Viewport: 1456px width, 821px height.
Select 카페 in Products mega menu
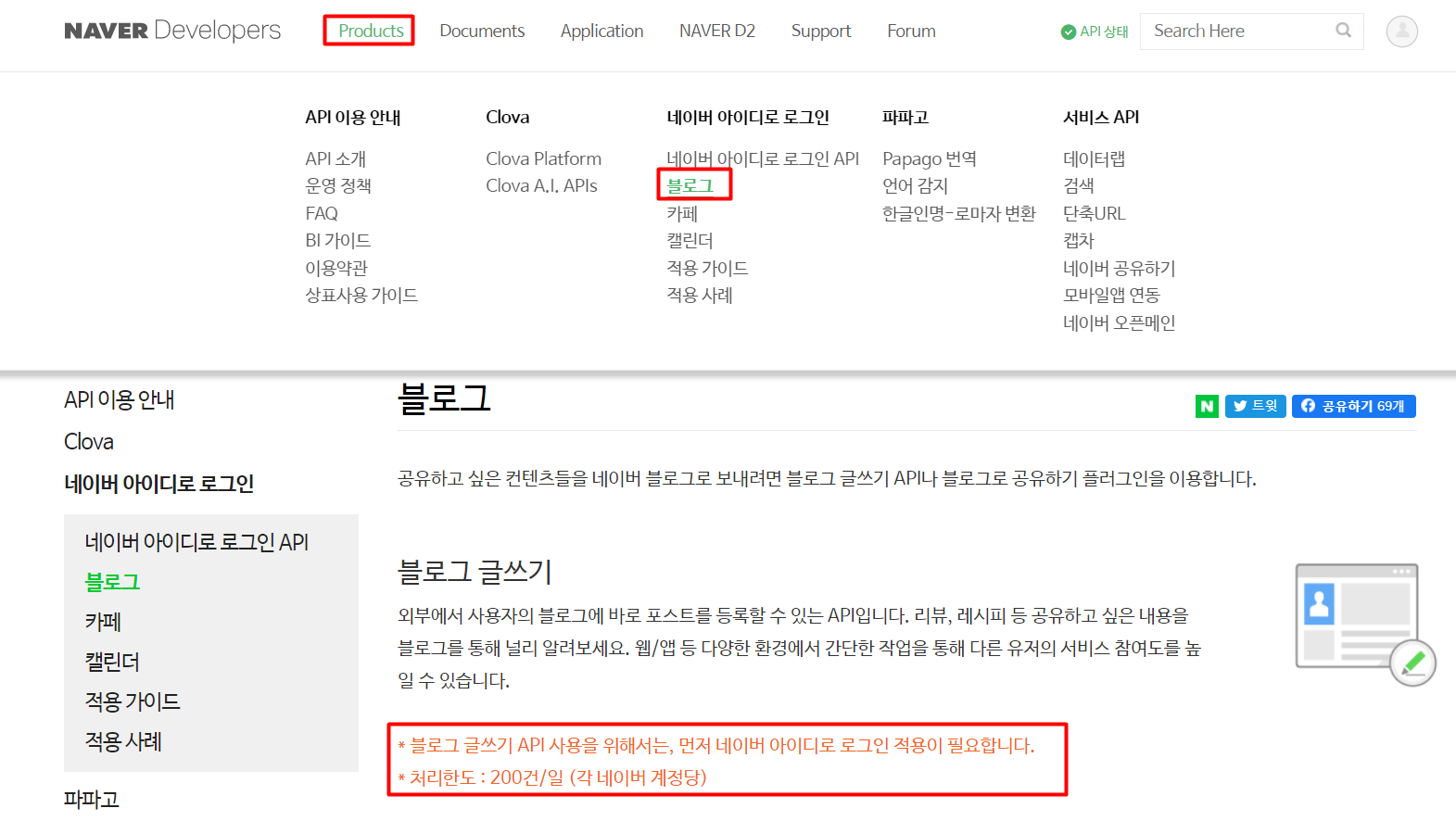tap(682, 213)
